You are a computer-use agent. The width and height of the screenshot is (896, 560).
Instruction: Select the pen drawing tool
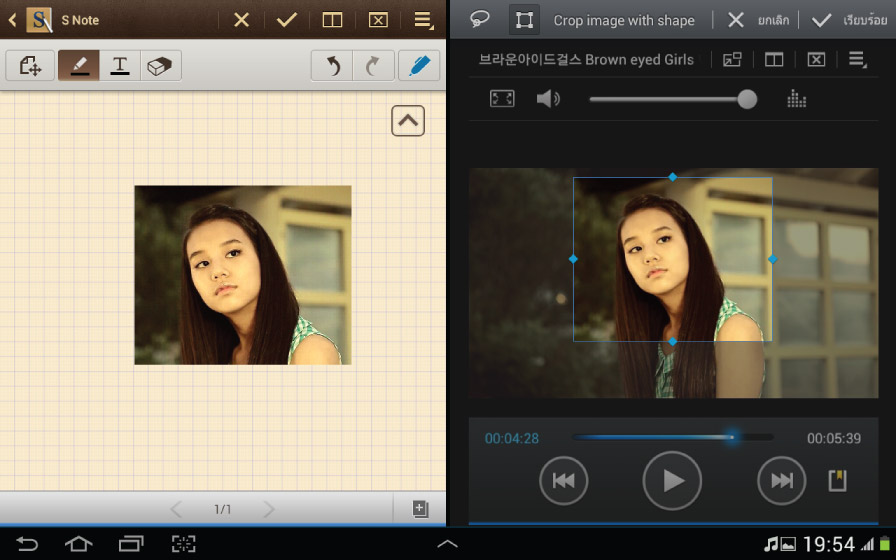point(79,65)
